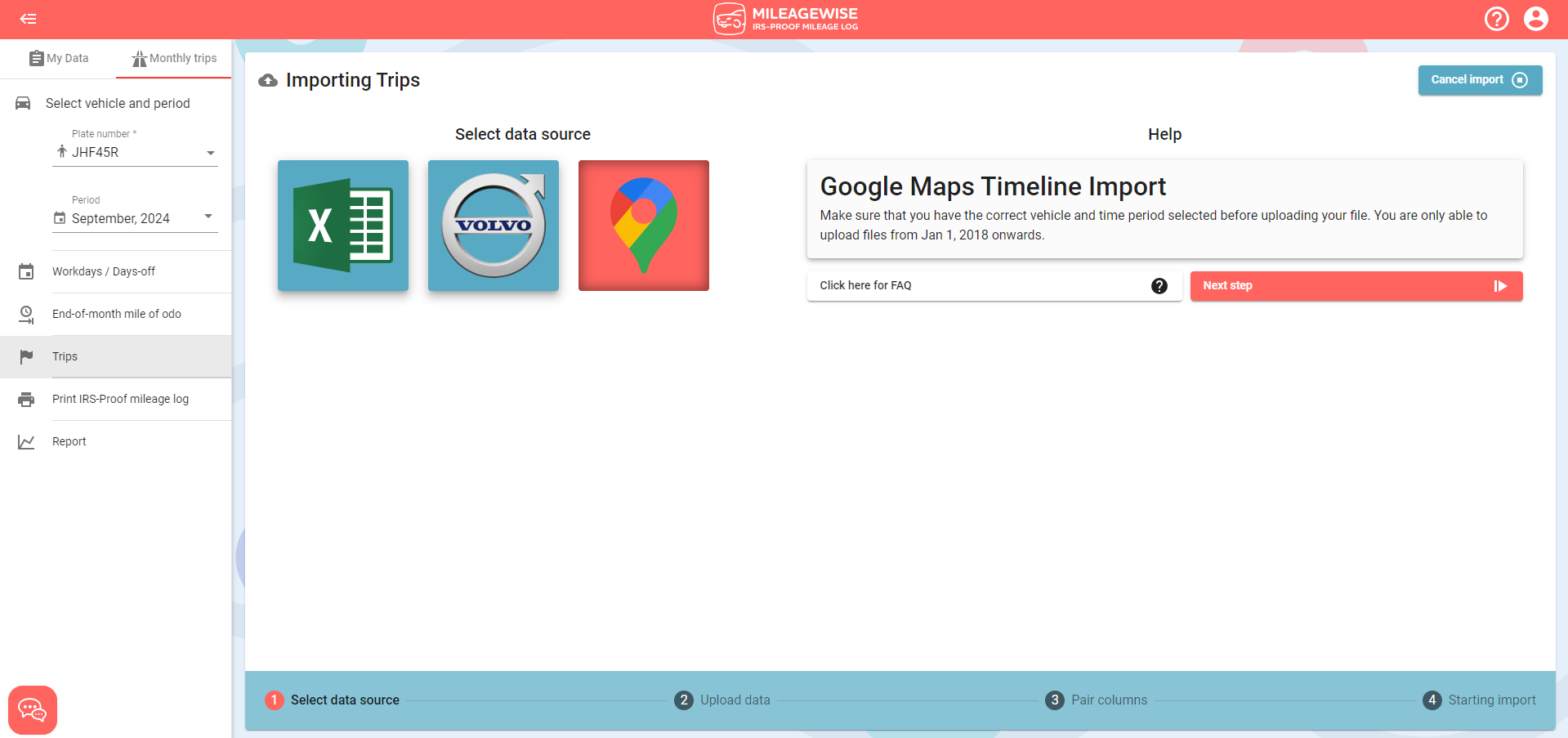Select Excel as data source
Screen dimensions: 1568x738
point(343,226)
